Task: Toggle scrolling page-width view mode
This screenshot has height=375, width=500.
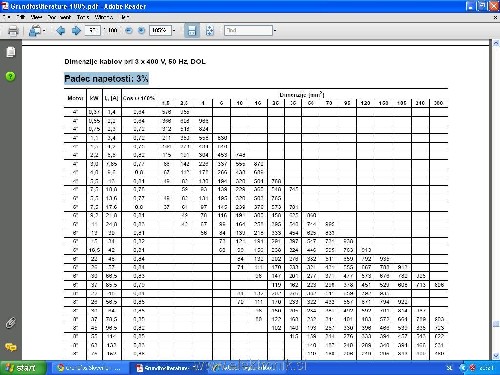Action: [192, 31]
